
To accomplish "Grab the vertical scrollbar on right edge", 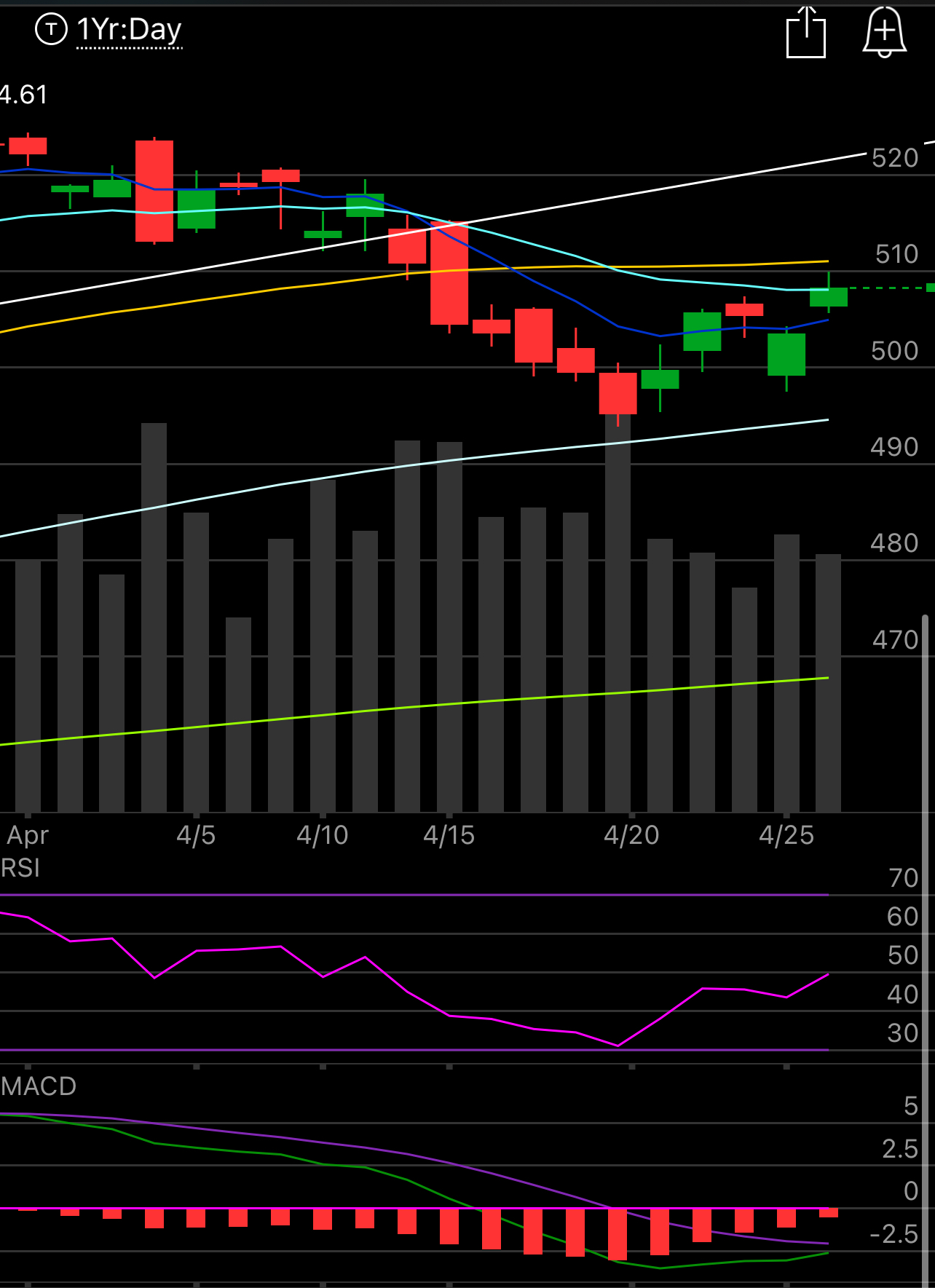I will [x=926, y=950].
